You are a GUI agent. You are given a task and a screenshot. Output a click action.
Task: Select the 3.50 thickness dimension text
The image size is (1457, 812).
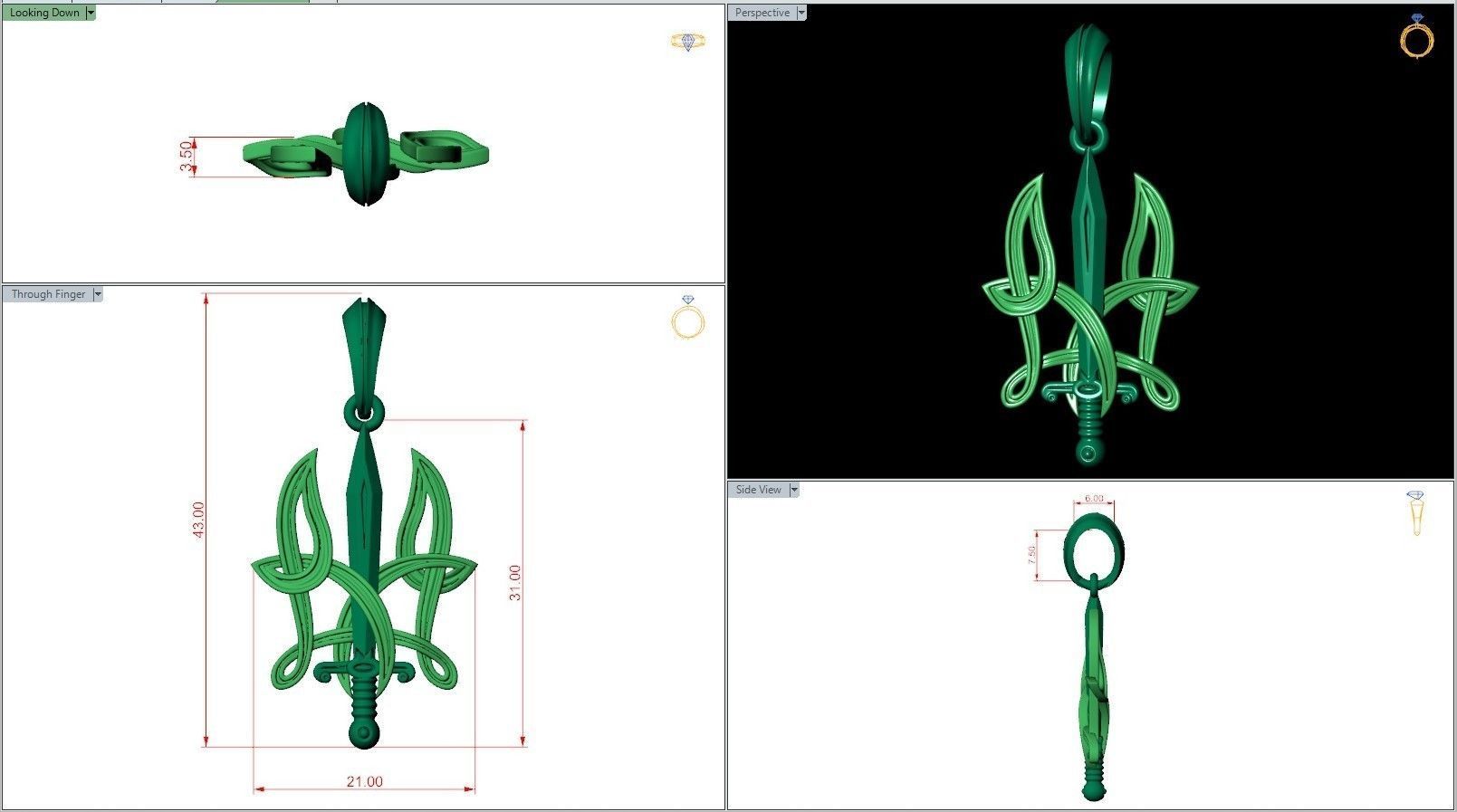click(186, 156)
